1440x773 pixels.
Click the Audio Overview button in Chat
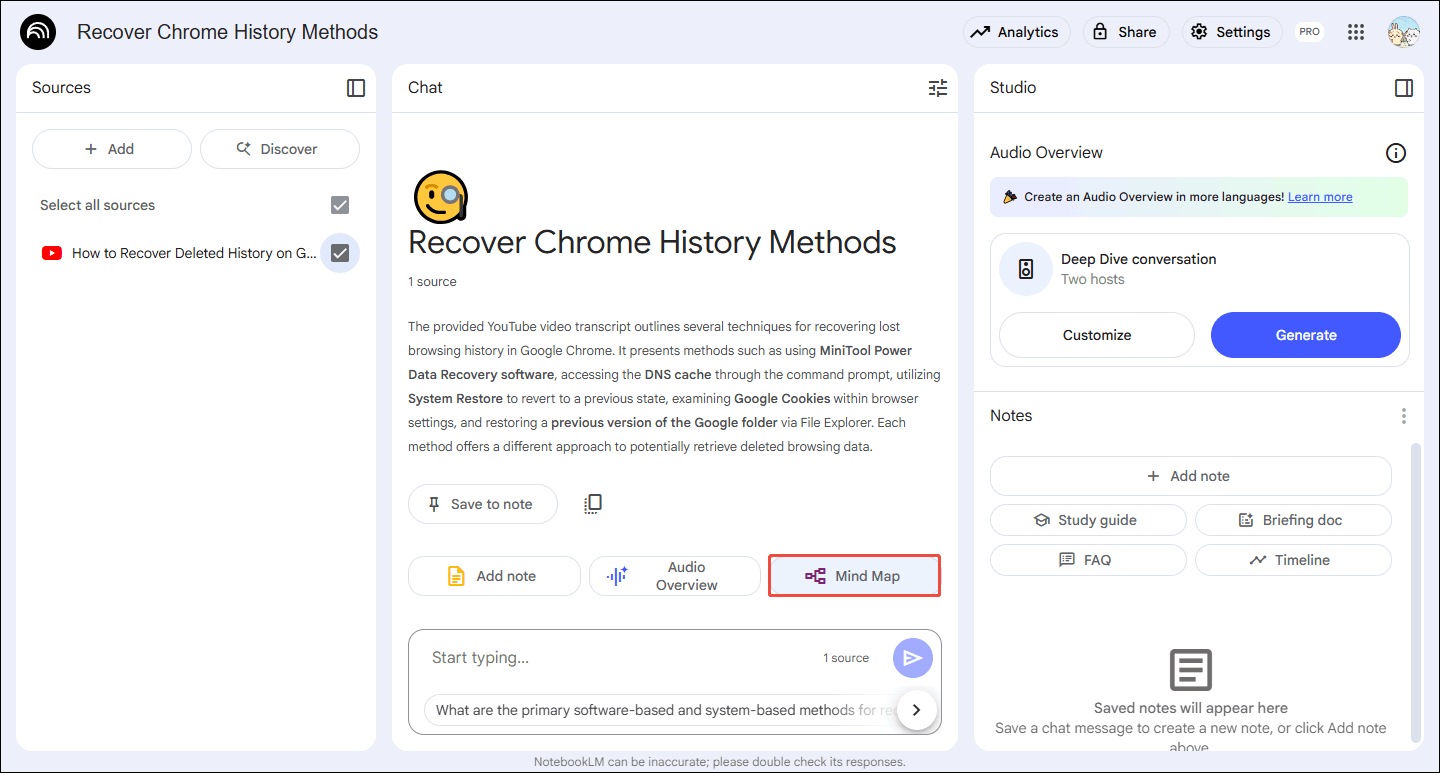tap(675, 576)
